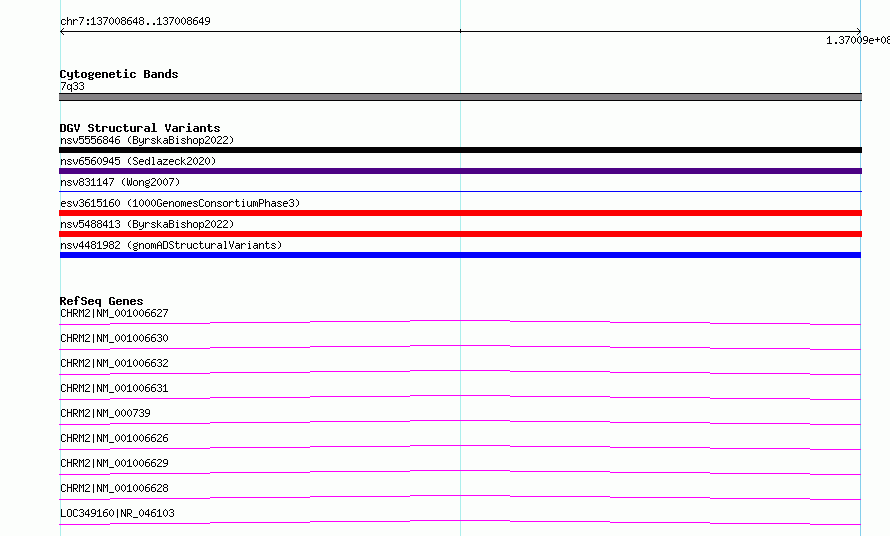Open the CHRM2|NM_001006631 transcript label
The width and height of the screenshot is (890, 536).
tap(114, 388)
